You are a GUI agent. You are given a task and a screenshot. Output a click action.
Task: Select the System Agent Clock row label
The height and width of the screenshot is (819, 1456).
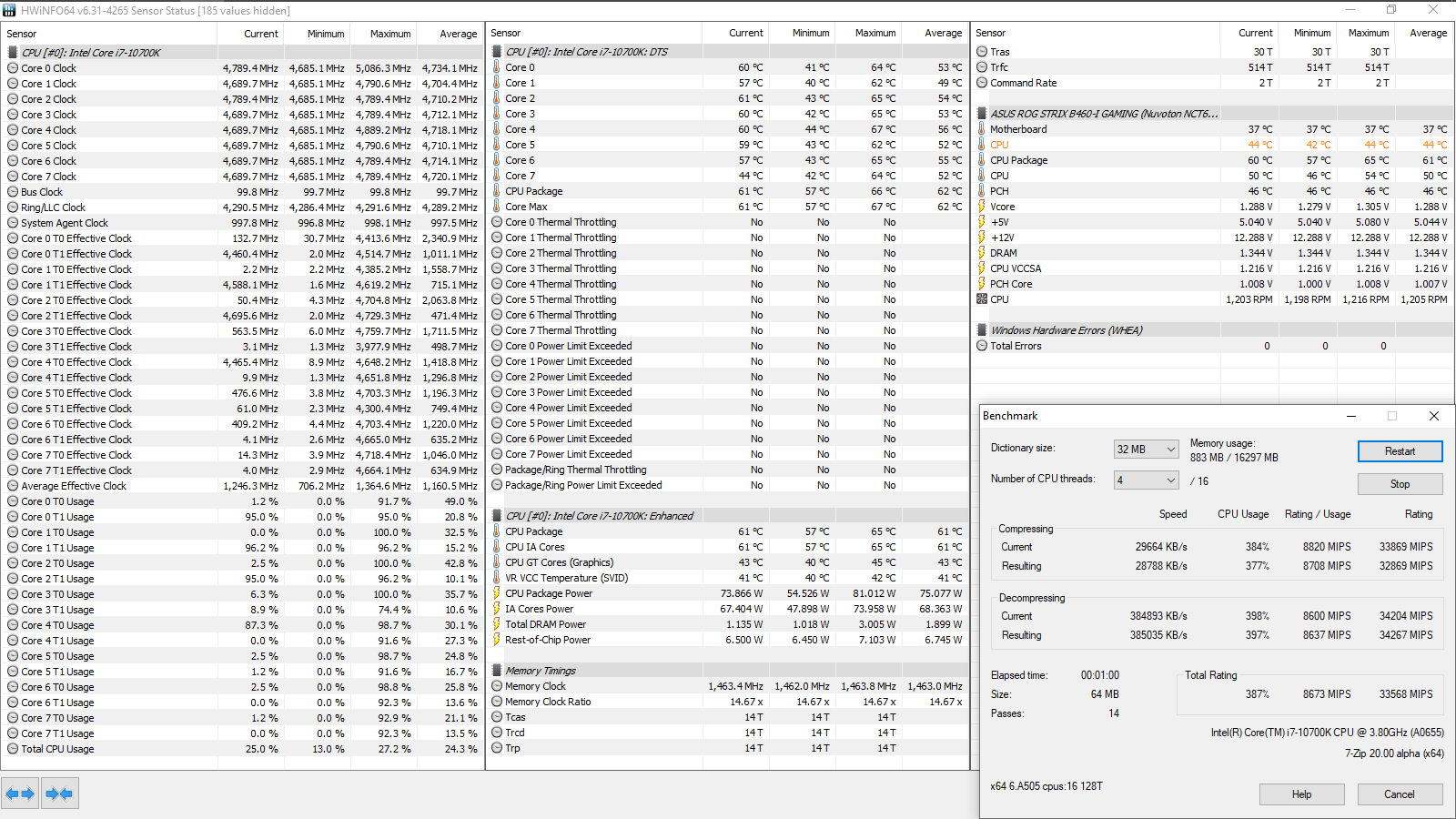[x=65, y=223]
